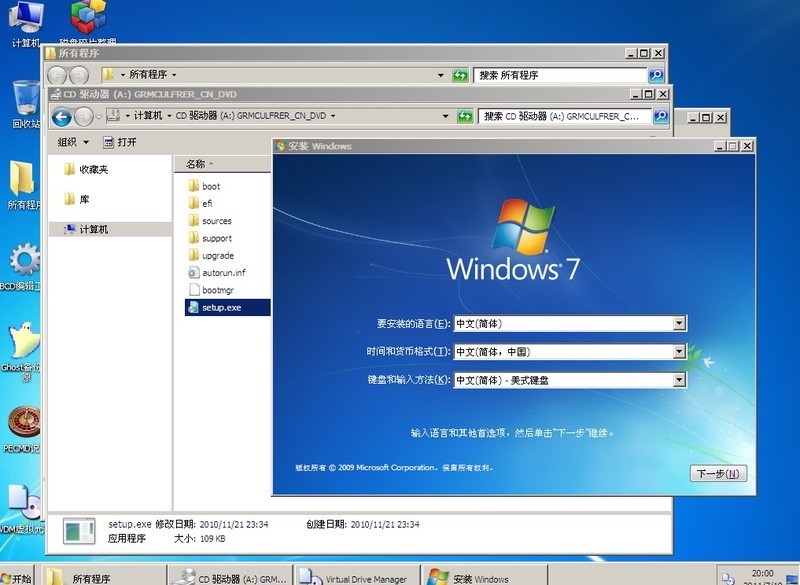Switch to 所有程序 taskbar button
The image size is (800, 585).
[104, 577]
